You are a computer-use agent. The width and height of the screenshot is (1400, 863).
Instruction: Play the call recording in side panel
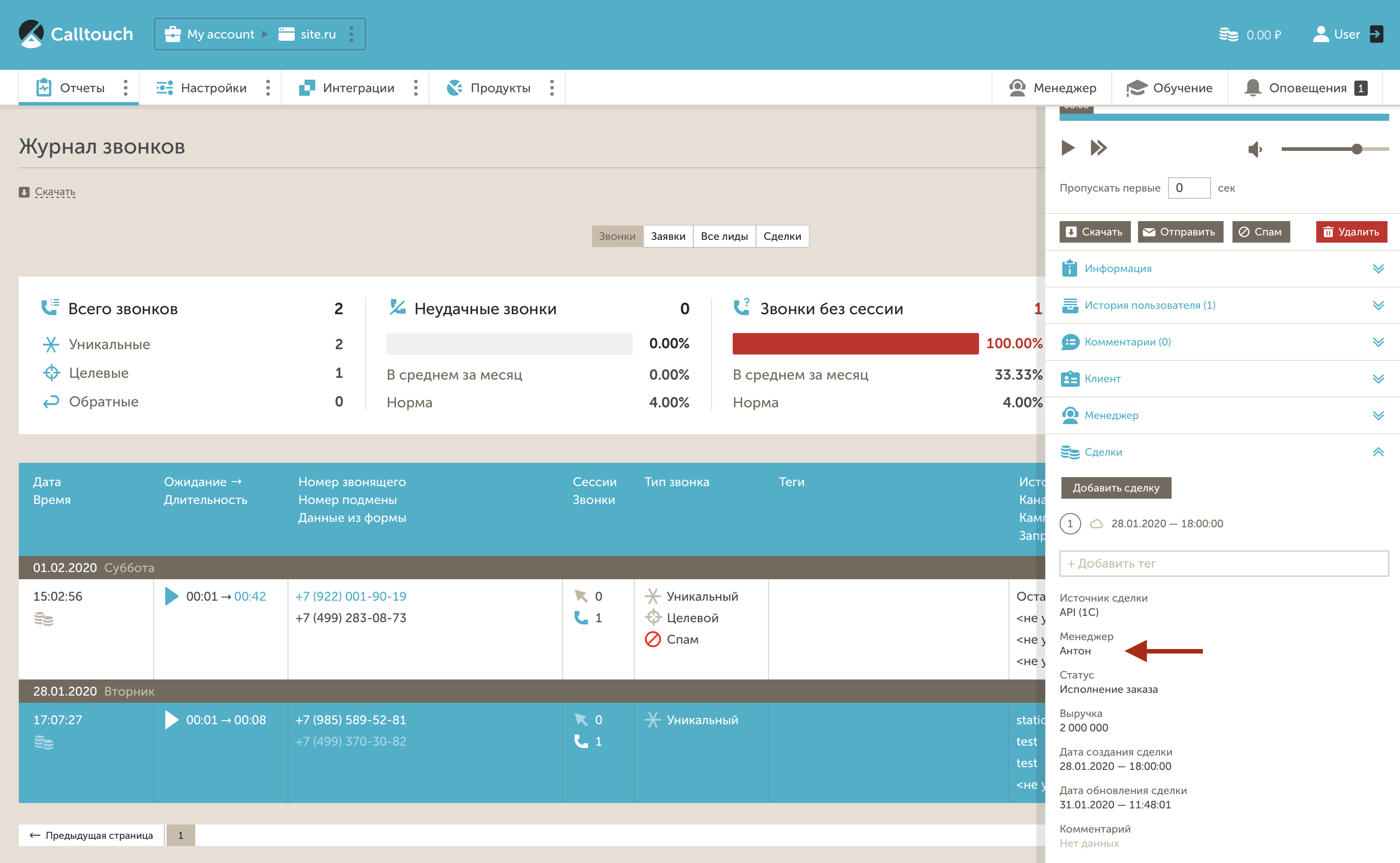1067,148
